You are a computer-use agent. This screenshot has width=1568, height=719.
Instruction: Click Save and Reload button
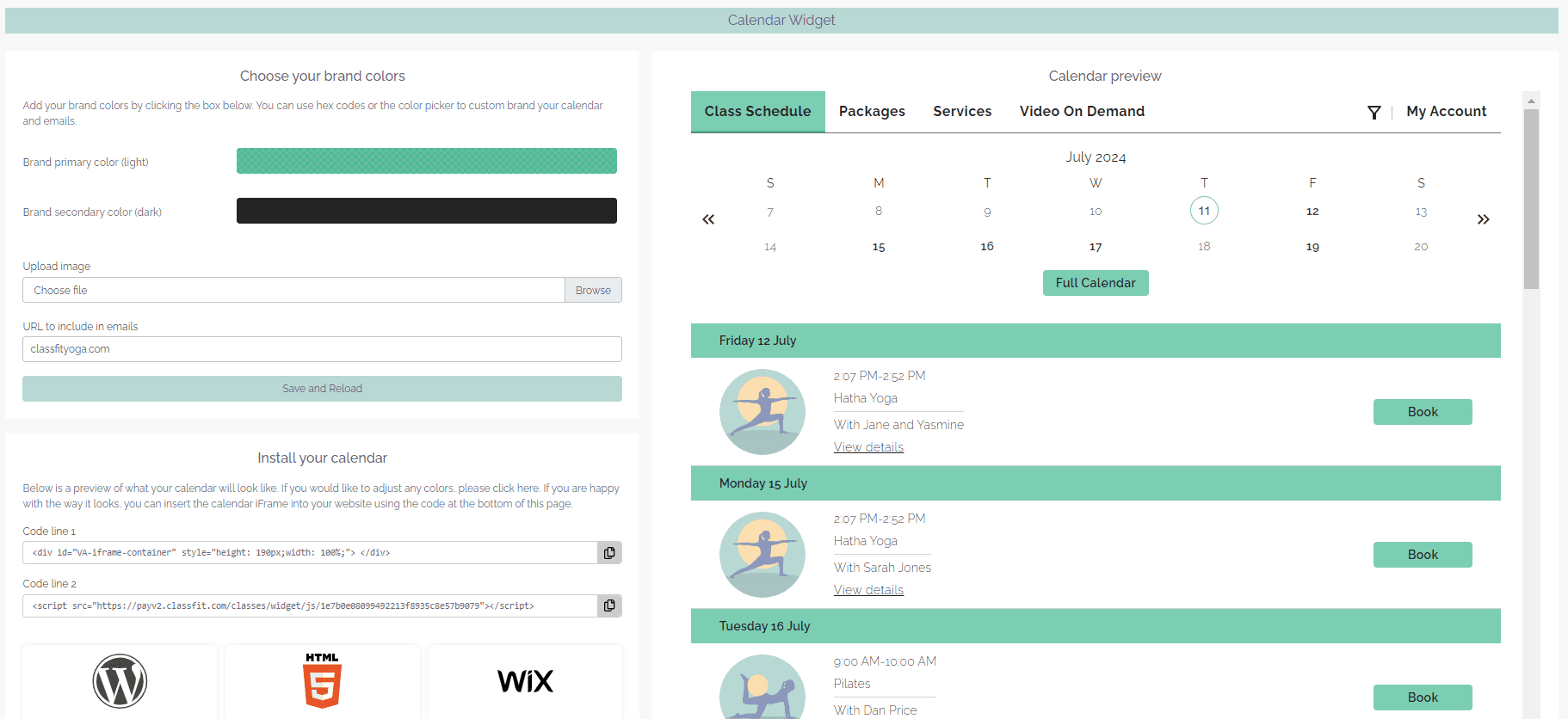322,389
